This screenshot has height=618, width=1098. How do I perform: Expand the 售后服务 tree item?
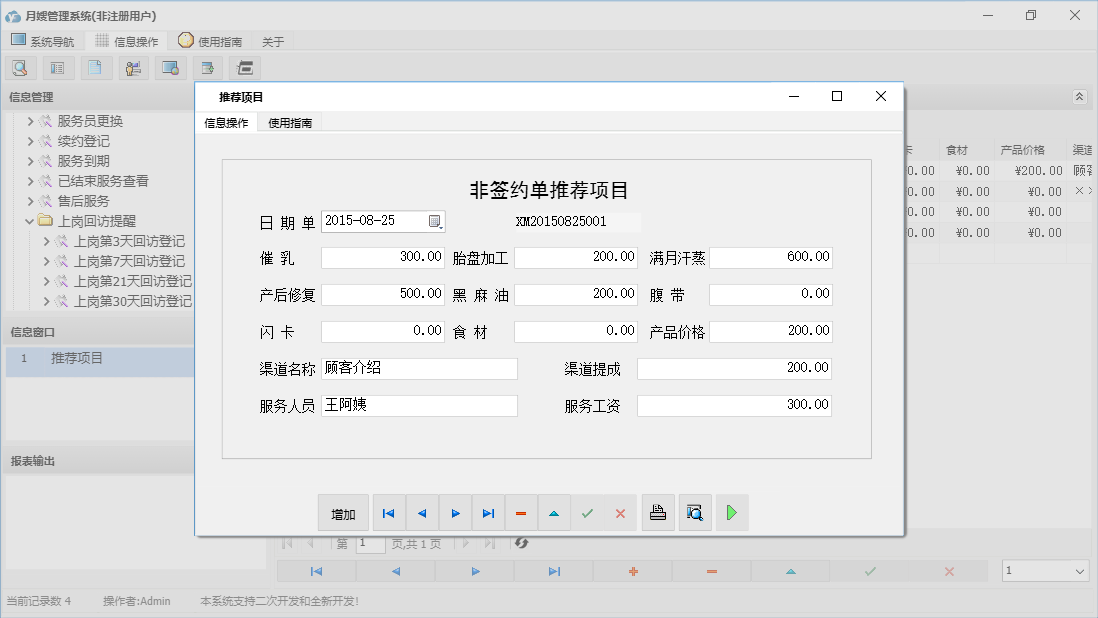pyautogui.click(x=30, y=201)
